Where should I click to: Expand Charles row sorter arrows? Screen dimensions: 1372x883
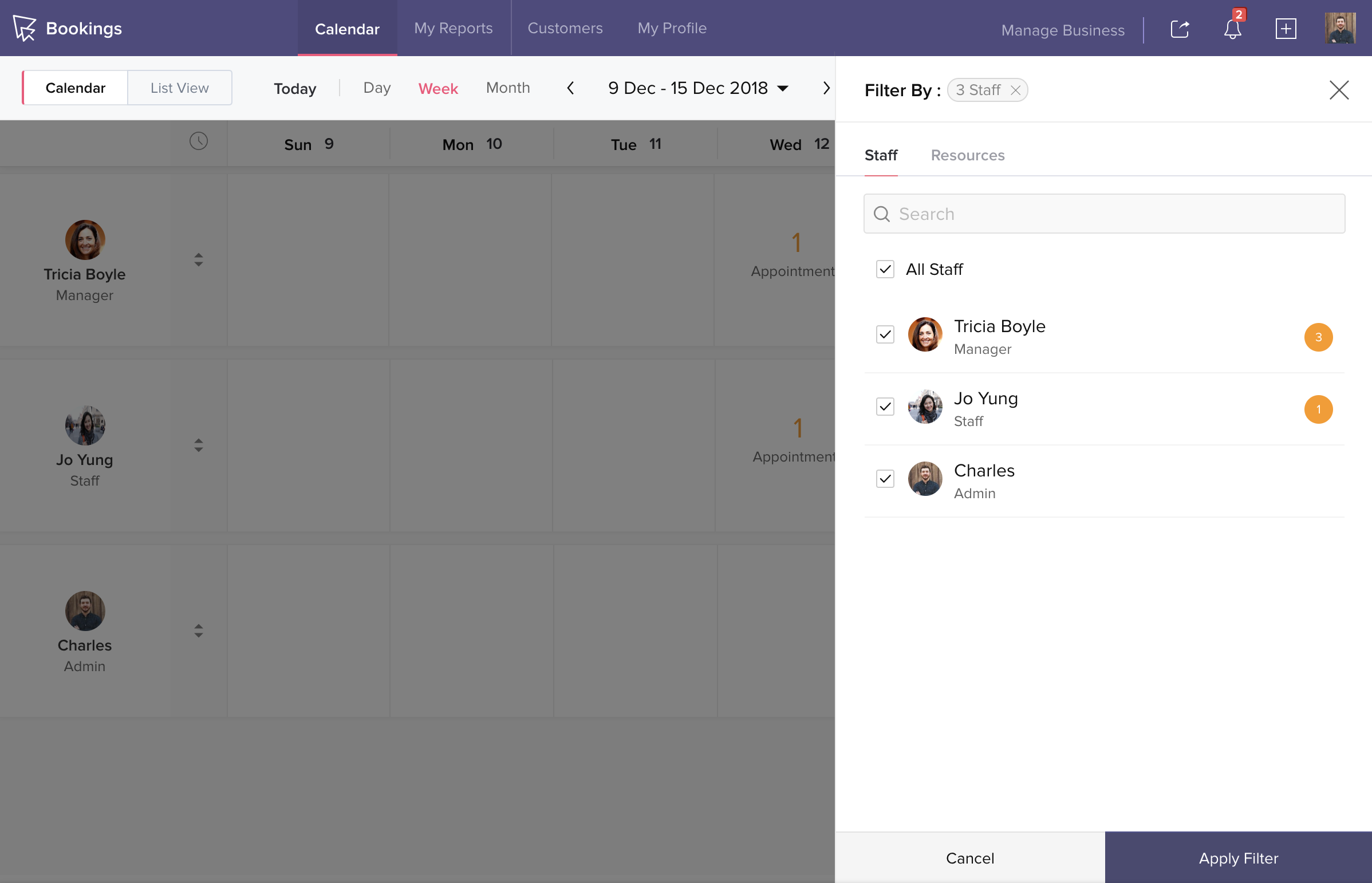click(x=198, y=630)
